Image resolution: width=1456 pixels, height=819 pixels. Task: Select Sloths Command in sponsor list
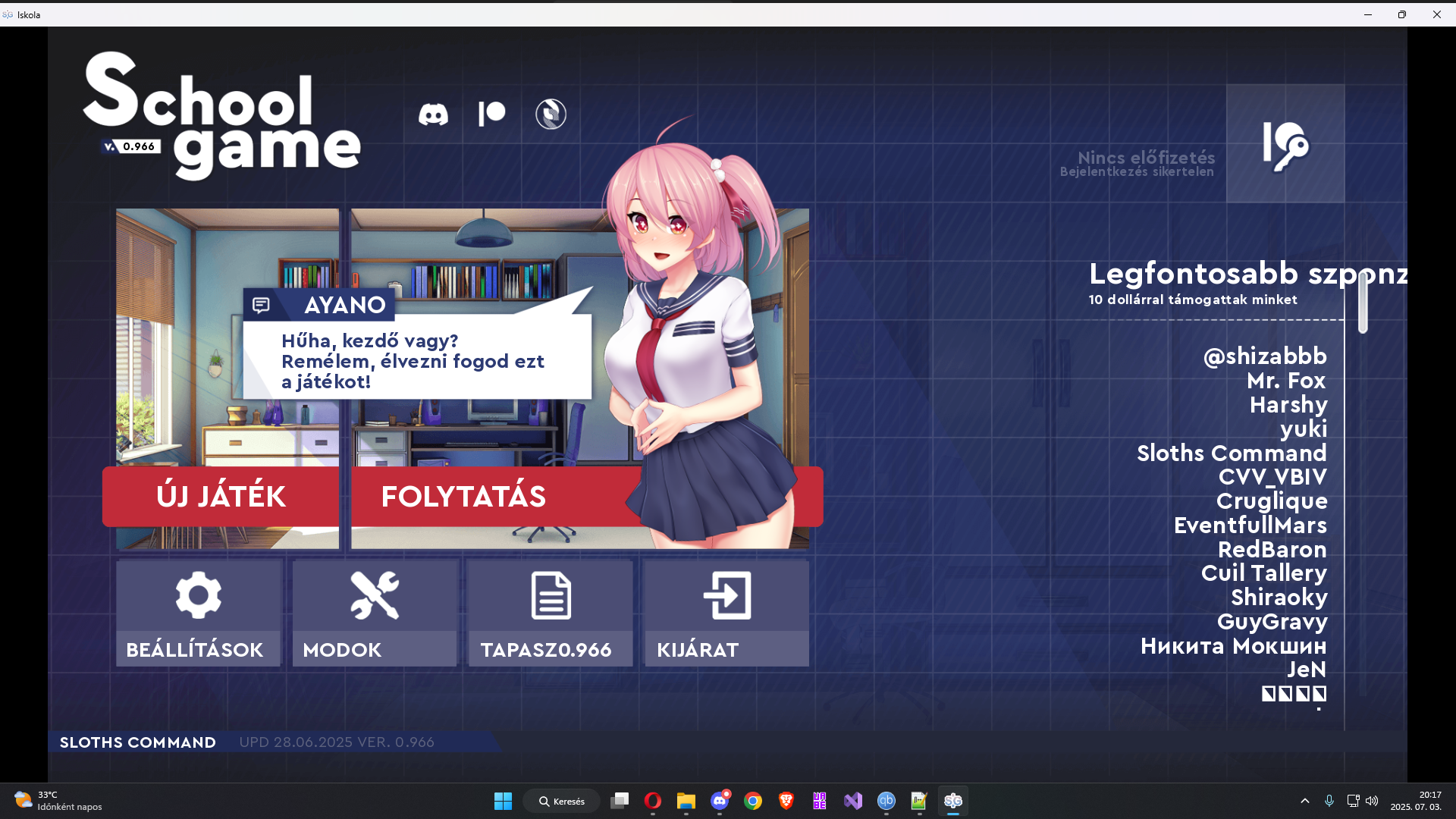(1232, 453)
